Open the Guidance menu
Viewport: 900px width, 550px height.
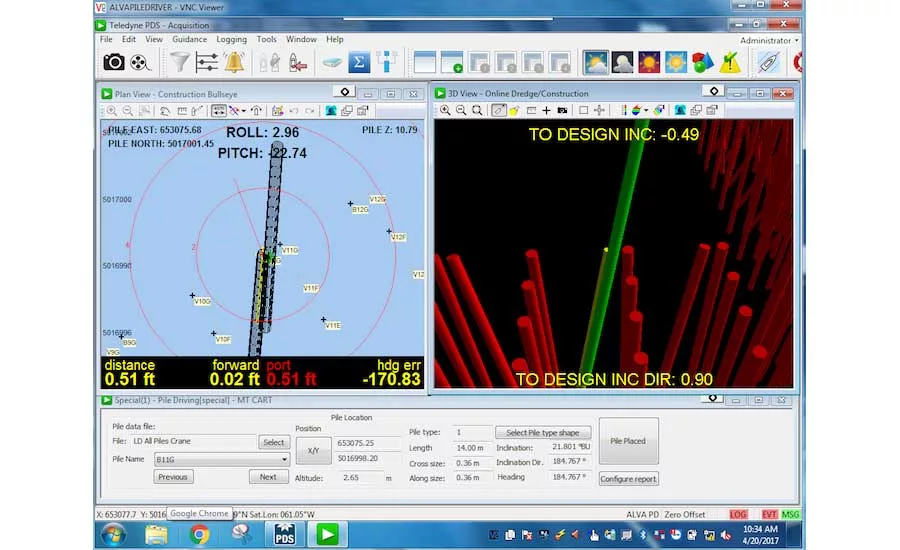(189, 39)
